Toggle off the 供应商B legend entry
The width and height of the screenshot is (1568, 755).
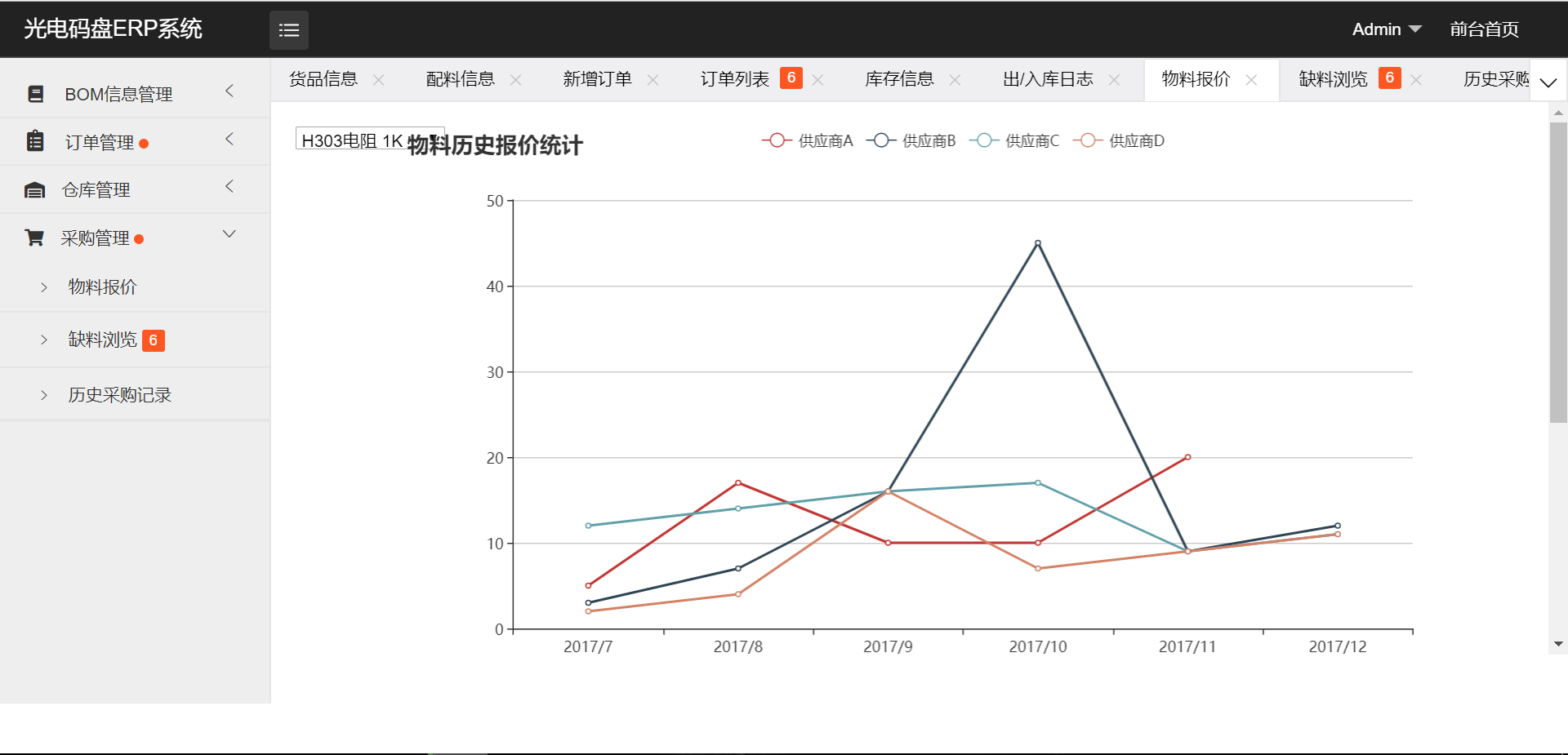click(x=910, y=140)
